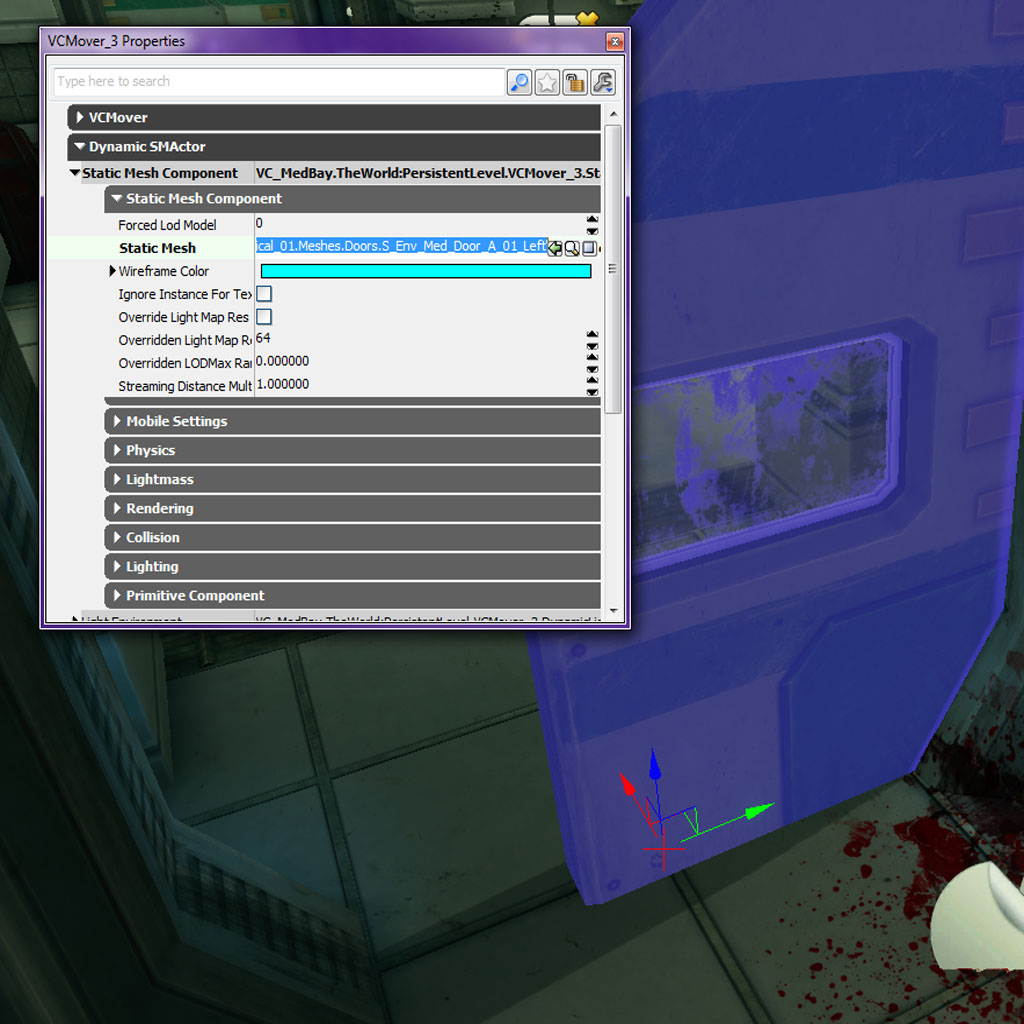Expand the Rendering section
The height and width of the screenshot is (1024, 1024).
click(117, 508)
